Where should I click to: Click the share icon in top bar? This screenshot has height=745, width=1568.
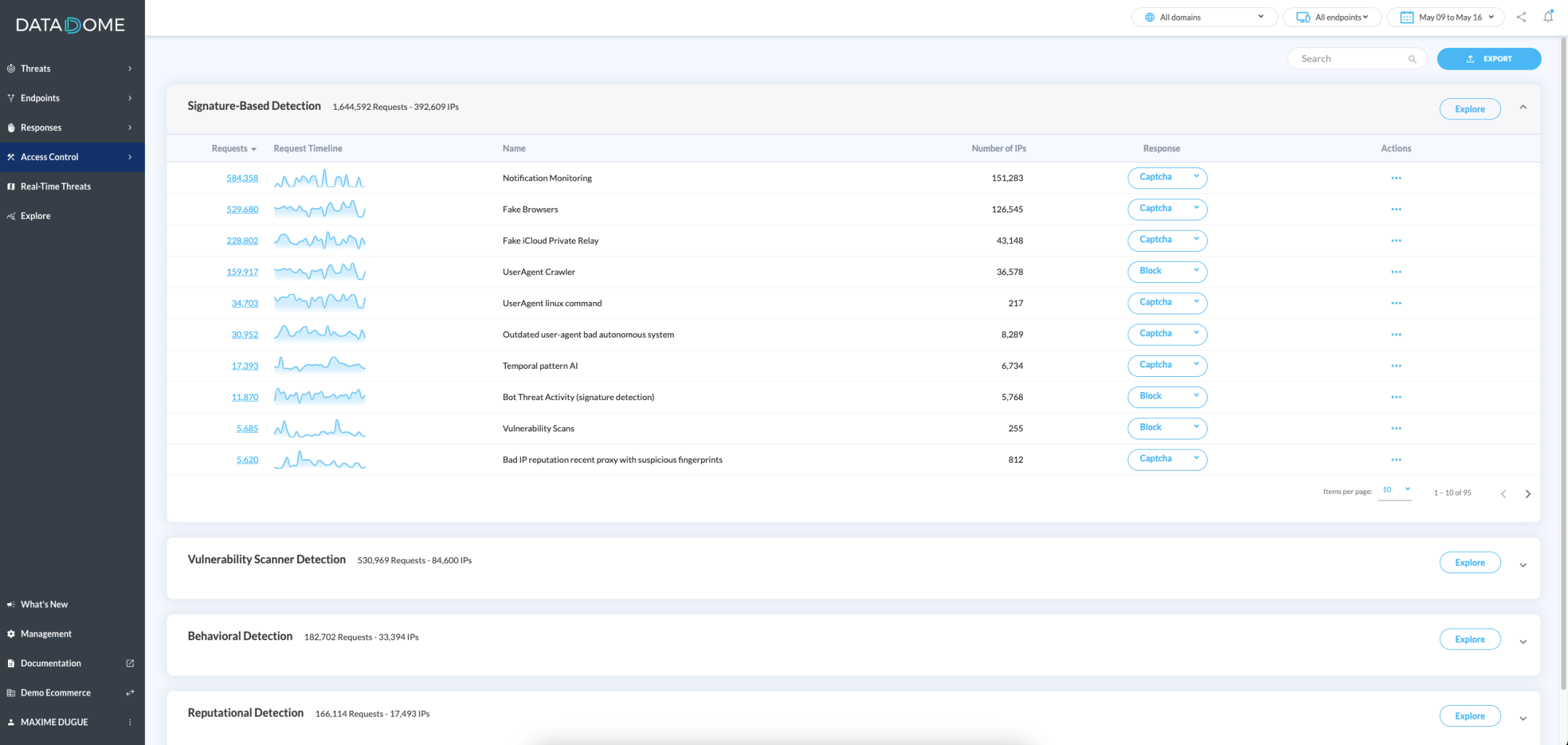point(1521,17)
